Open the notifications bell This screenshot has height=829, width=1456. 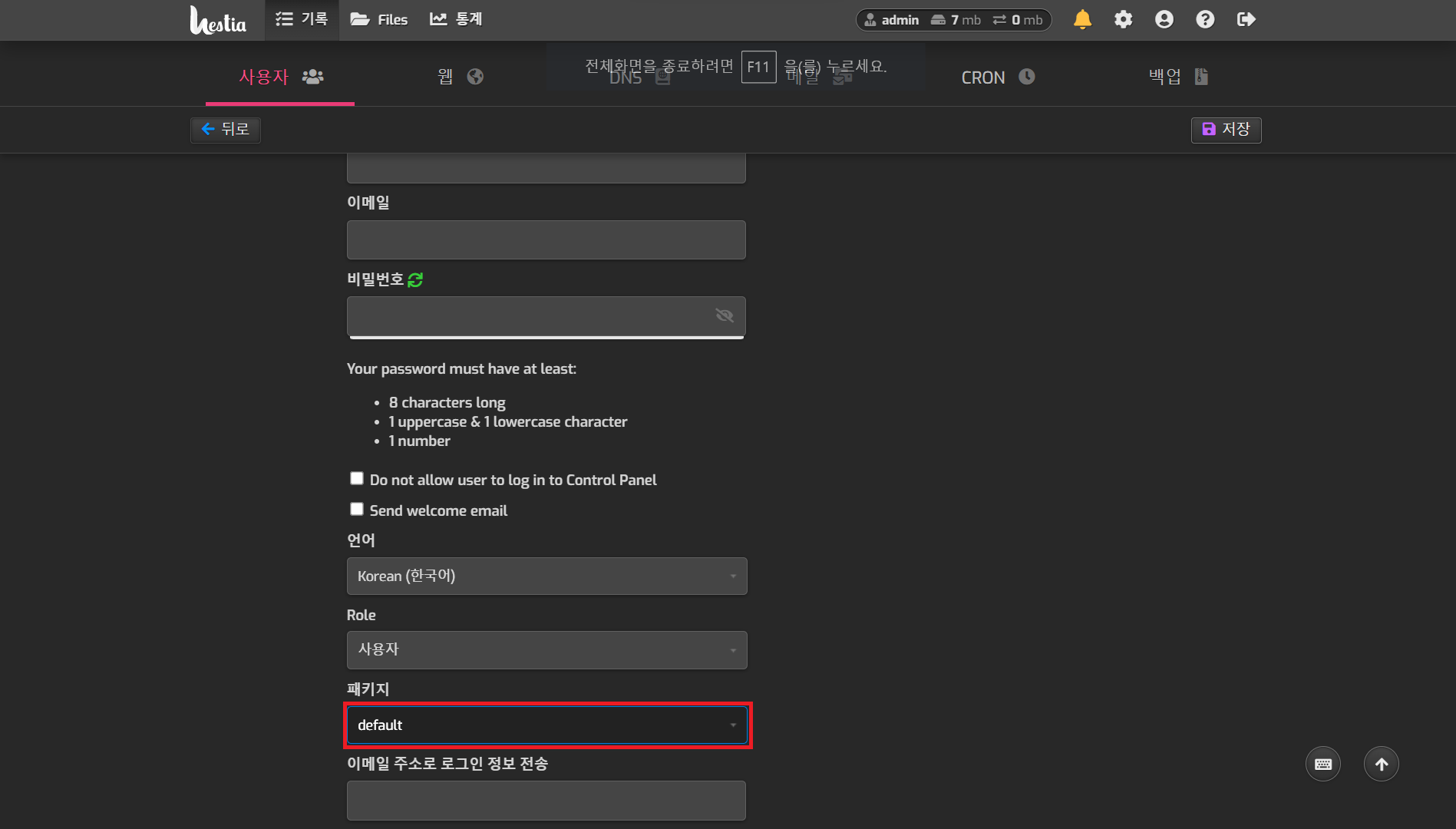[x=1082, y=19]
